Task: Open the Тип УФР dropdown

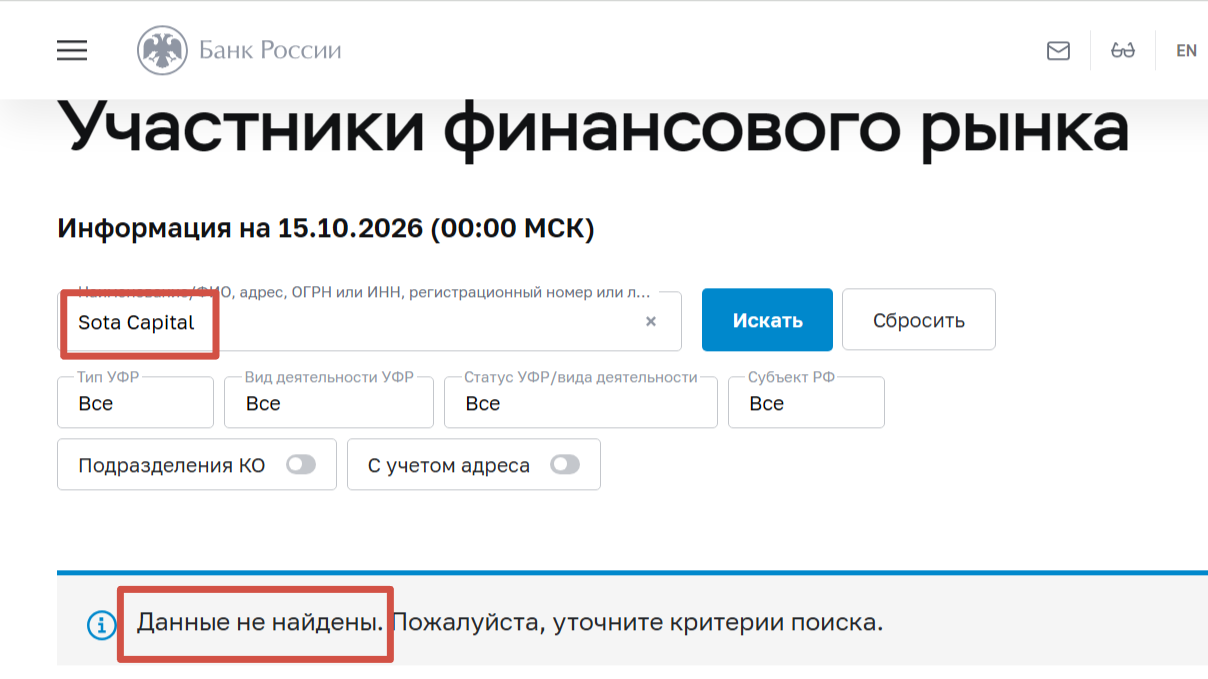Action: 136,402
